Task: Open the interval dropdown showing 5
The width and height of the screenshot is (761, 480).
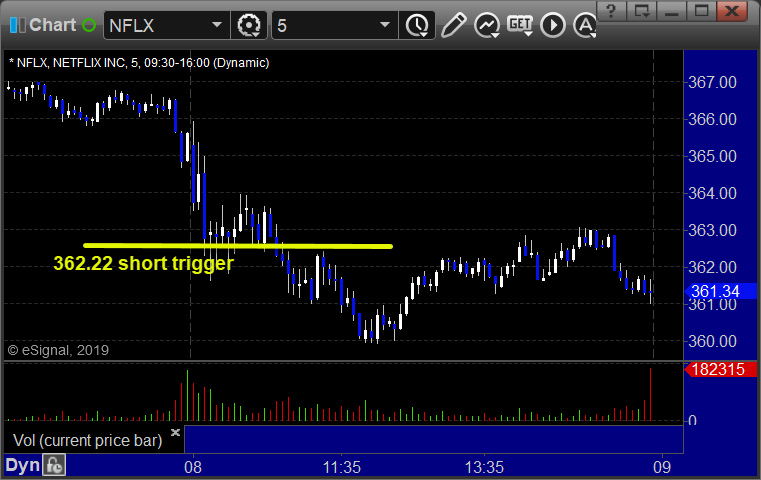Action: (334, 25)
